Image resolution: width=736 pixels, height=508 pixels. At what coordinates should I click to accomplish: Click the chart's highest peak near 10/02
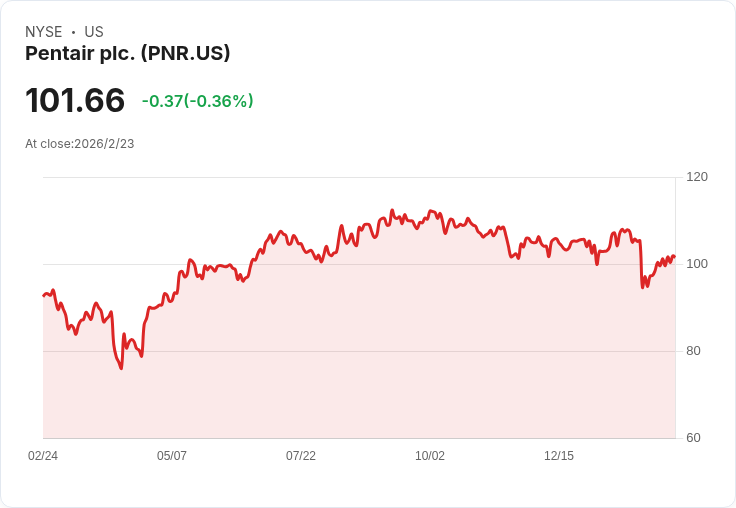pyautogui.click(x=392, y=210)
